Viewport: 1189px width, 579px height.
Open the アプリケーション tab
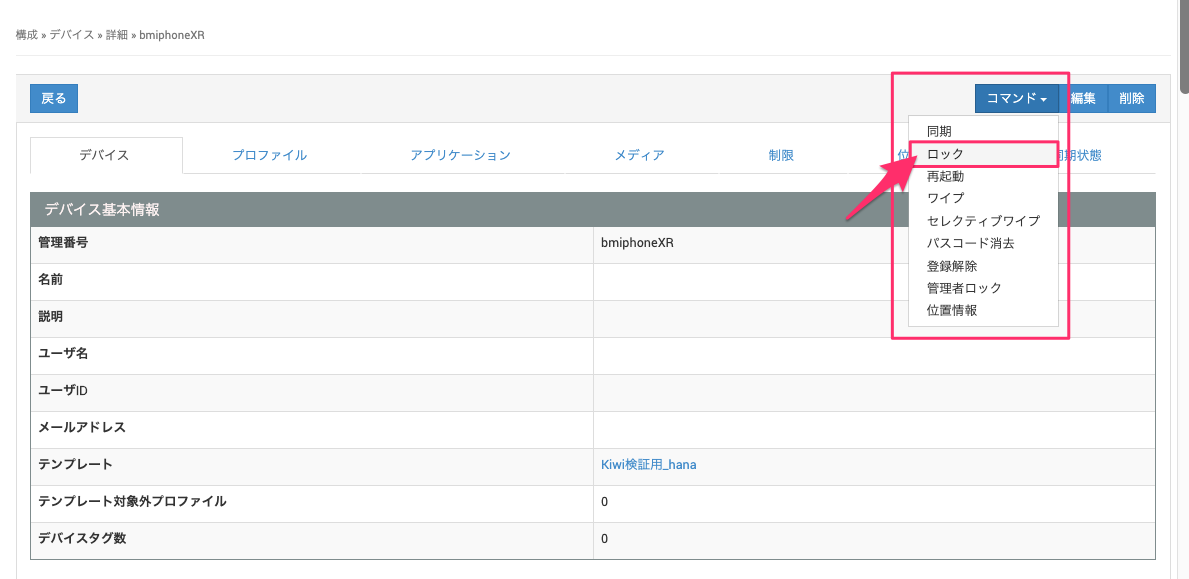tap(460, 155)
